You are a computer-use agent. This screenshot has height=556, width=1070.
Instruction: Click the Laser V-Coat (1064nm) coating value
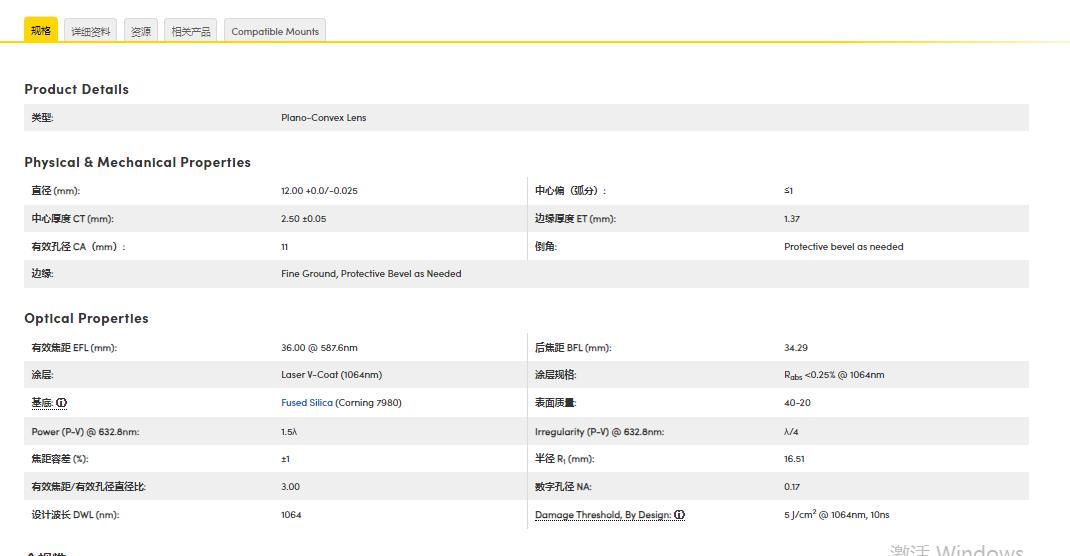[331, 375]
